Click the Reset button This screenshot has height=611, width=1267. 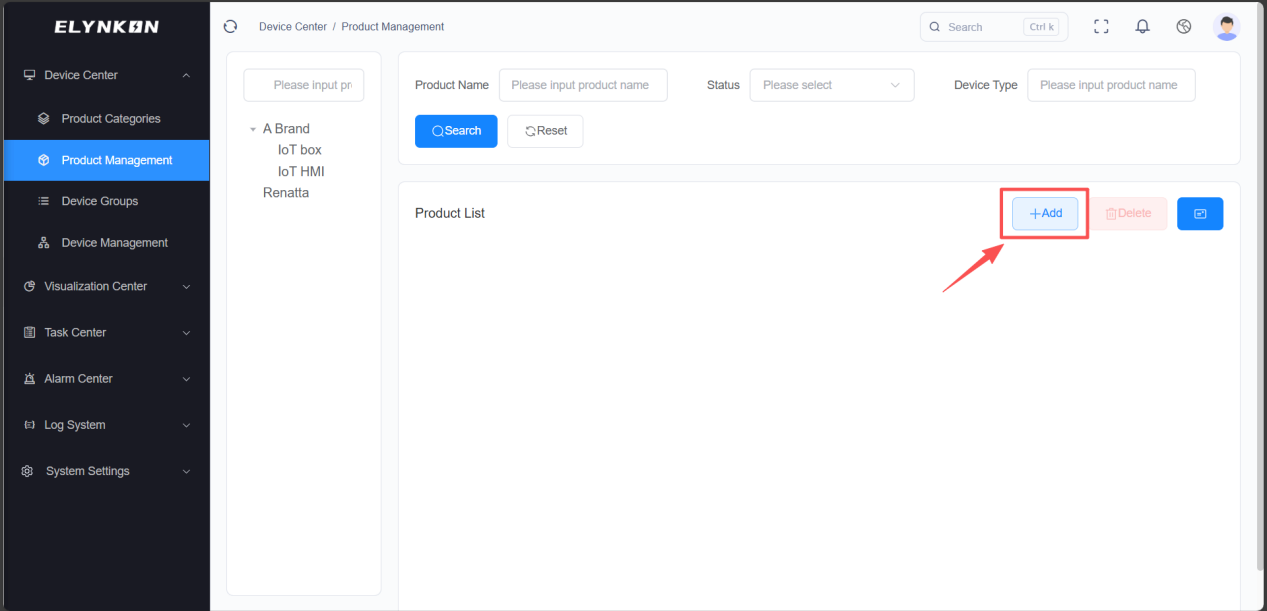tap(545, 131)
